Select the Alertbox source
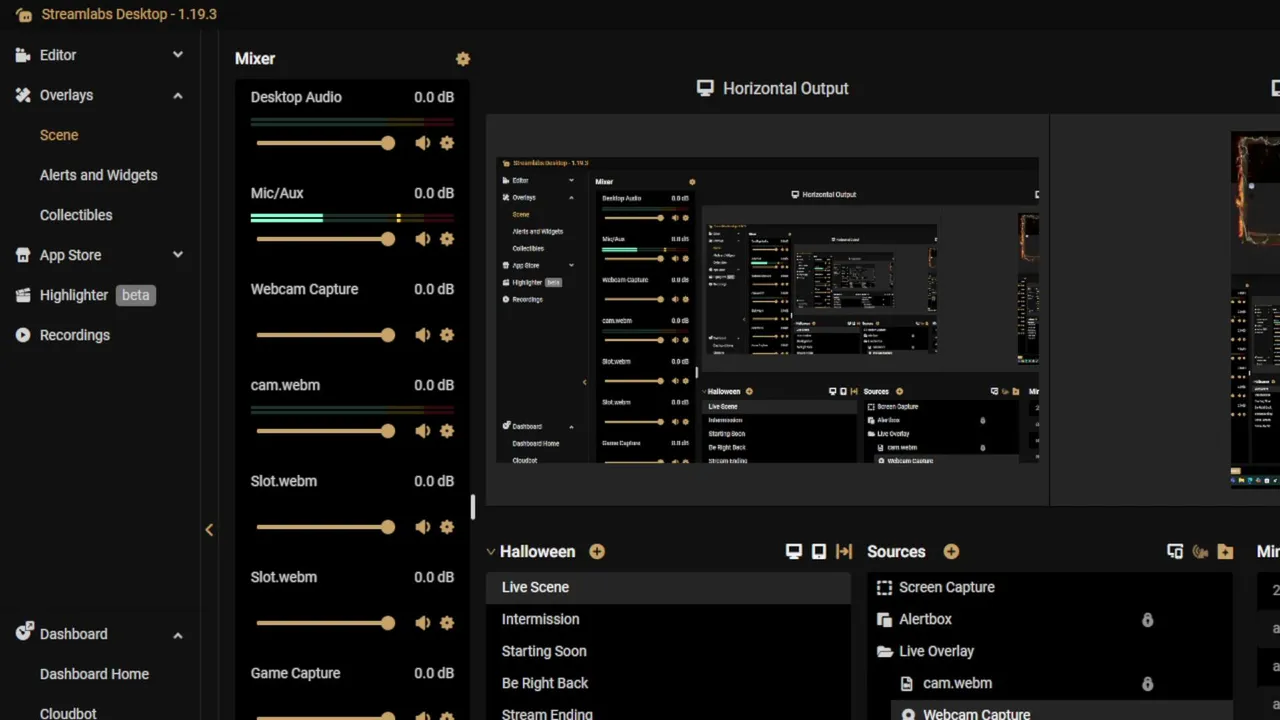The image size is (1280, 720). [1050, 619]
